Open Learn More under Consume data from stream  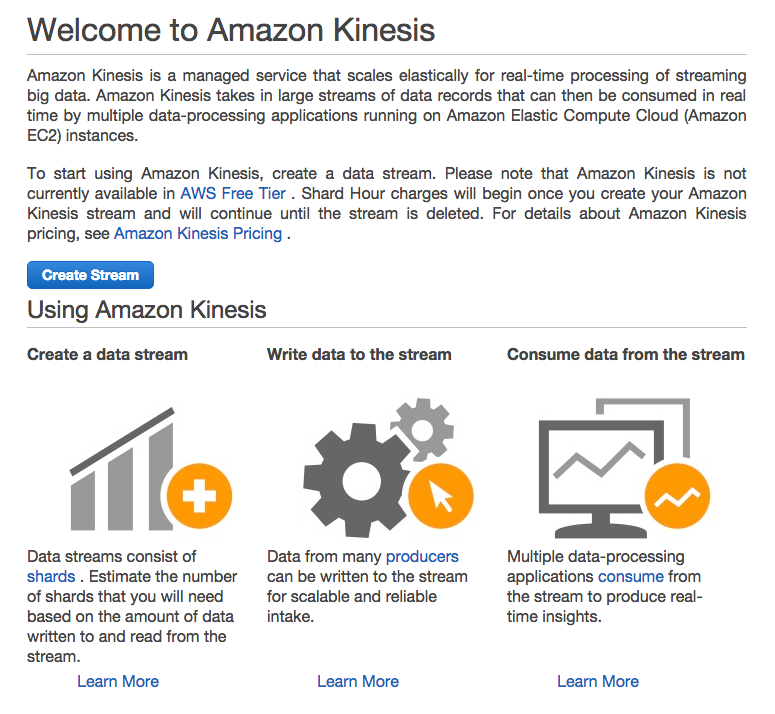point(598,681)
